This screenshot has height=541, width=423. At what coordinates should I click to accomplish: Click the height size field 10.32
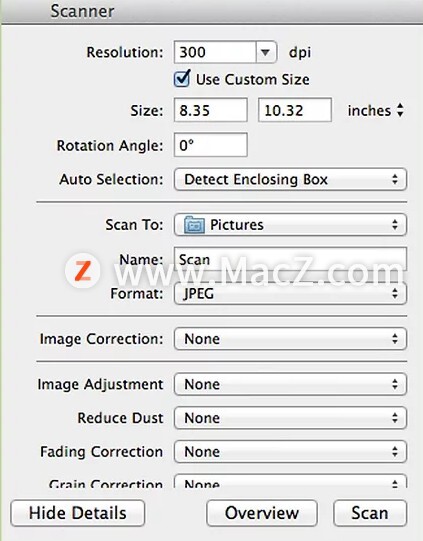coord(295,110)
